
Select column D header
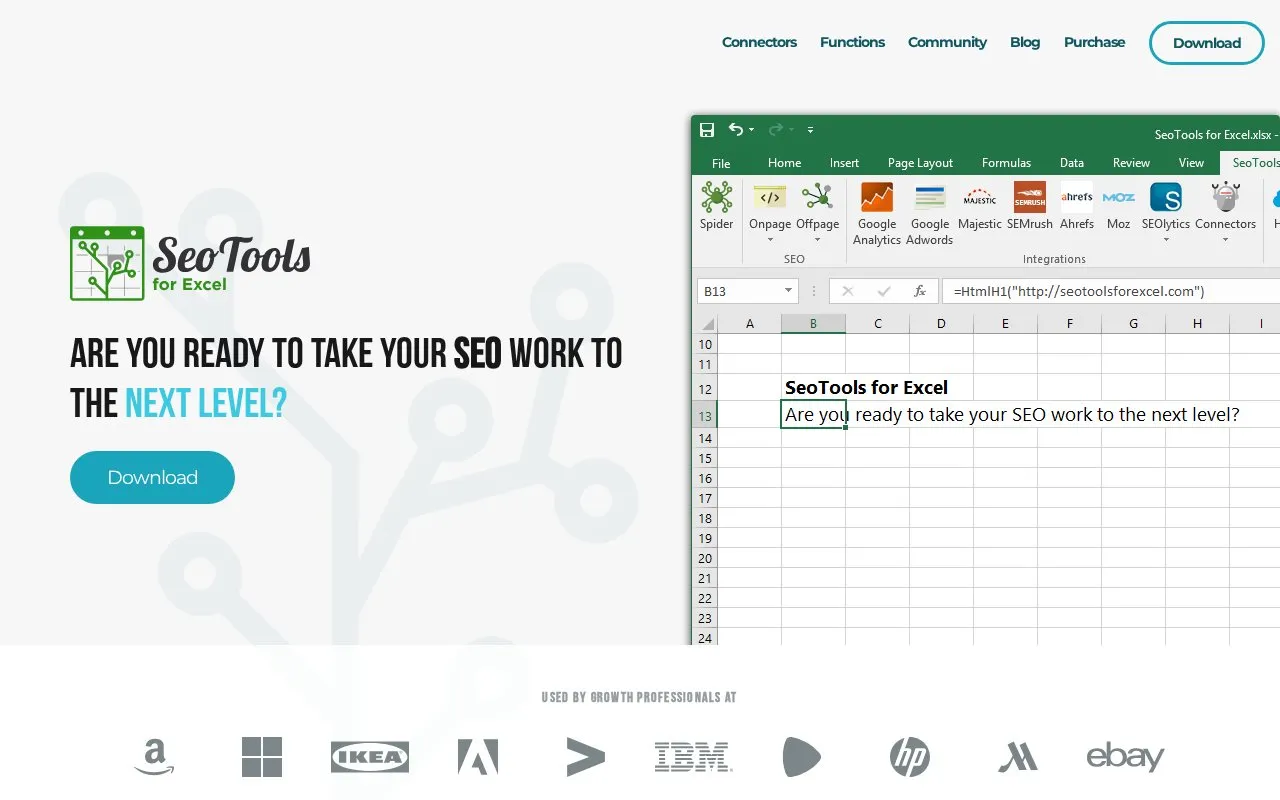point(941,323)
